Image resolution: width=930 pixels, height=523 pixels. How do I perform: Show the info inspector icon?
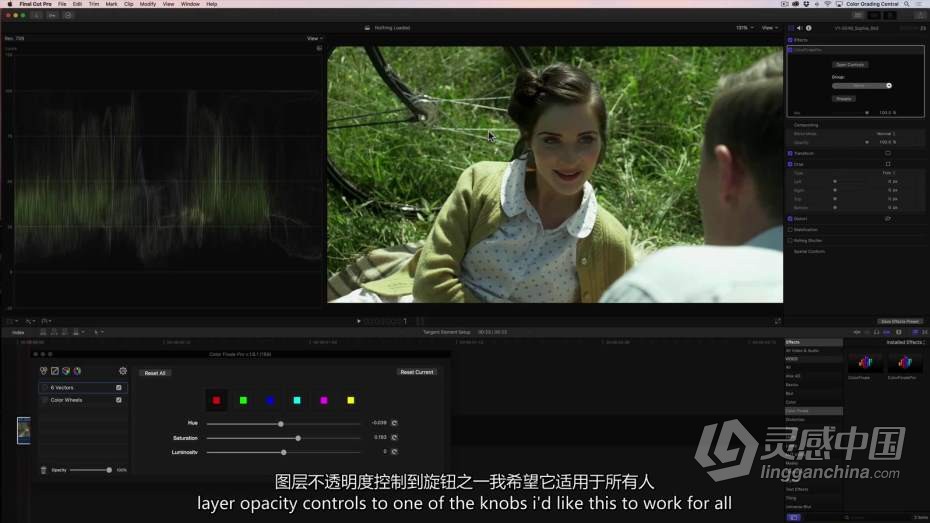808,28
